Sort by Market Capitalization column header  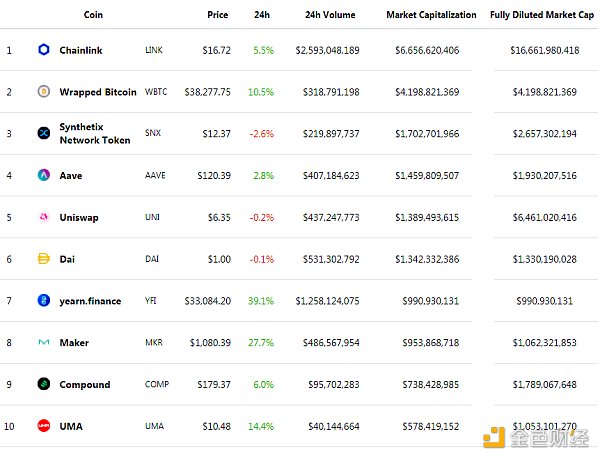[x=431, y=15]
